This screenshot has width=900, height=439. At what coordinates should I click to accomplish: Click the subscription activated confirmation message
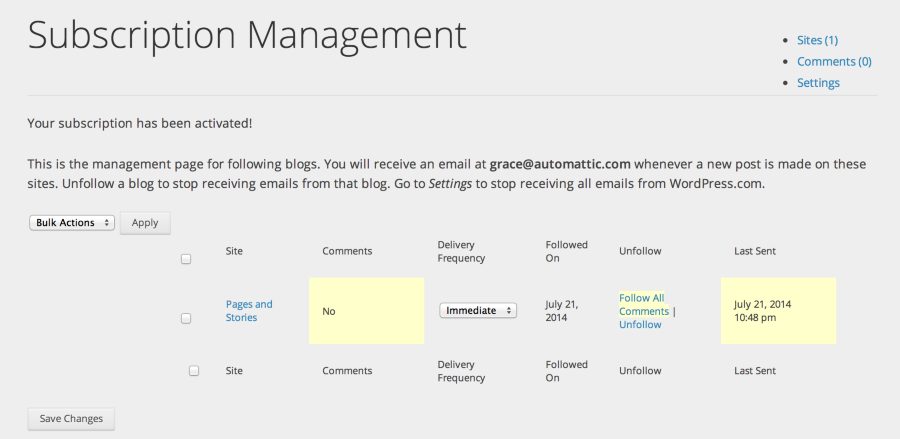pos(140,123)
